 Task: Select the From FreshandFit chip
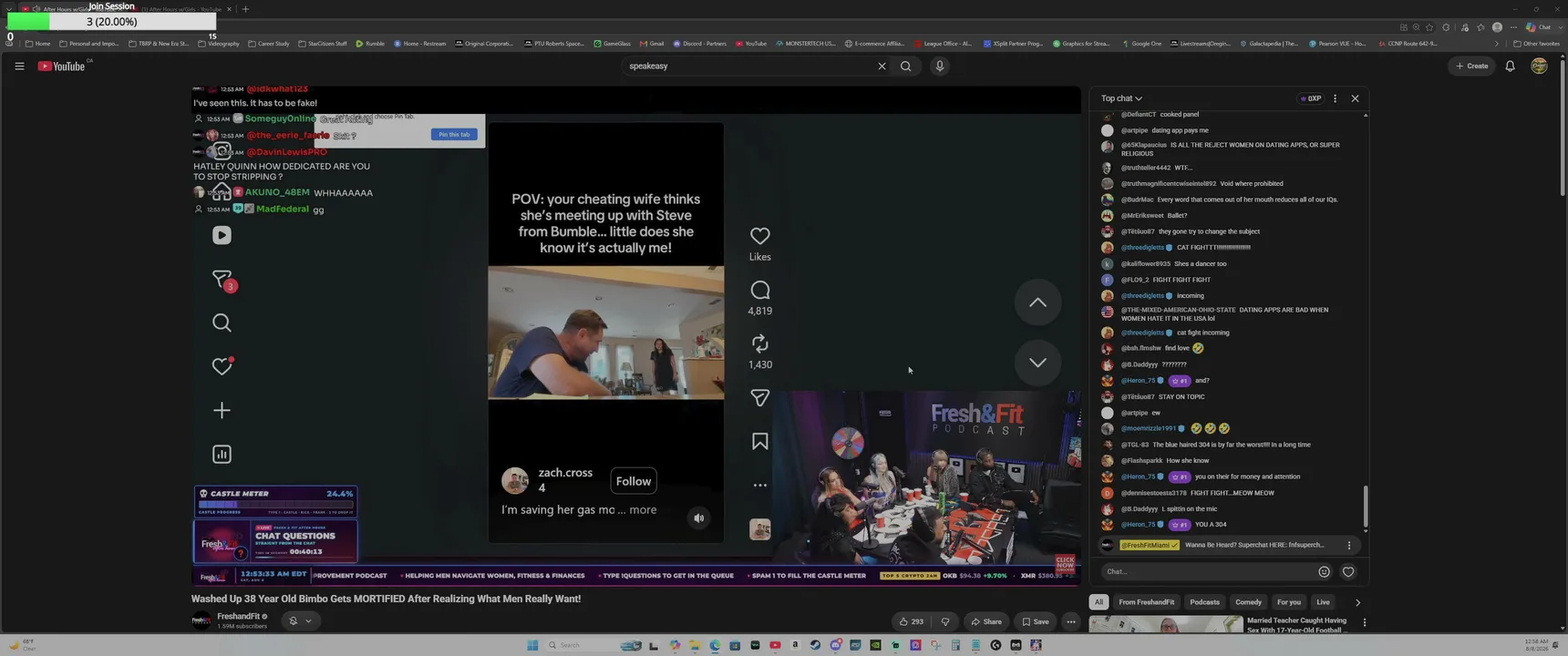[x=1147, y=602]
